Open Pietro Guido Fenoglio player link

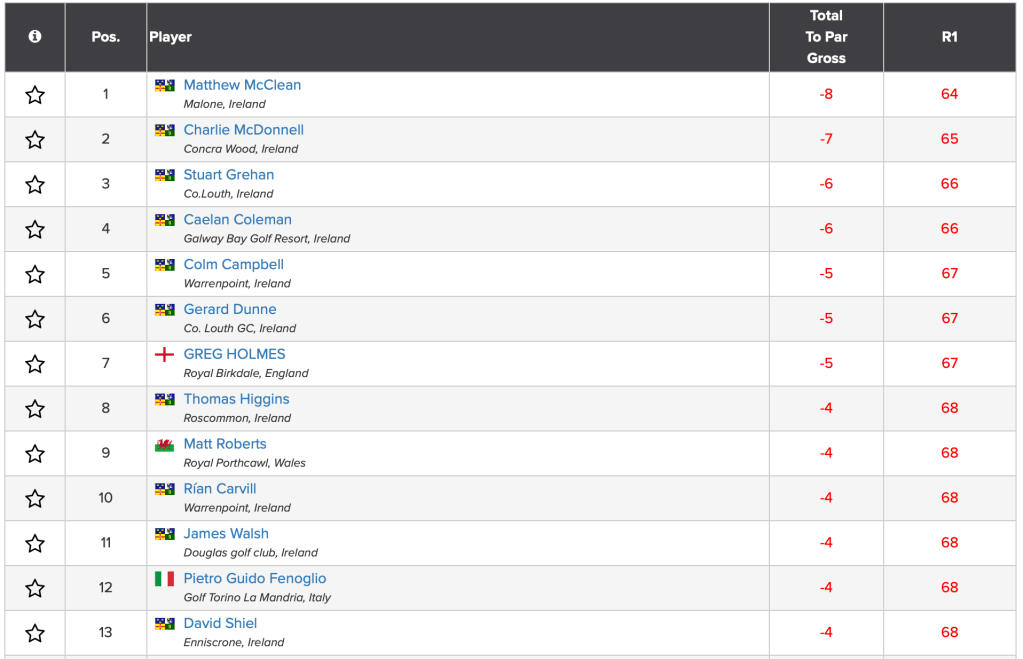point(255,578)
